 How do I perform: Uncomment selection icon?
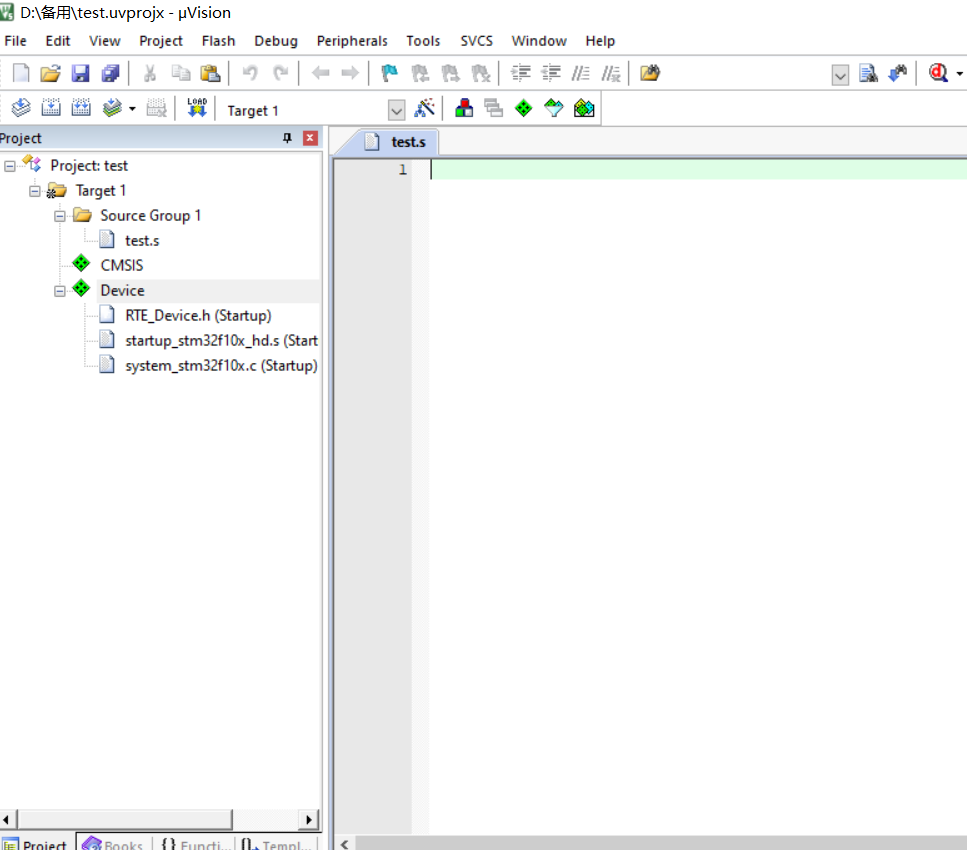point(611,73)
